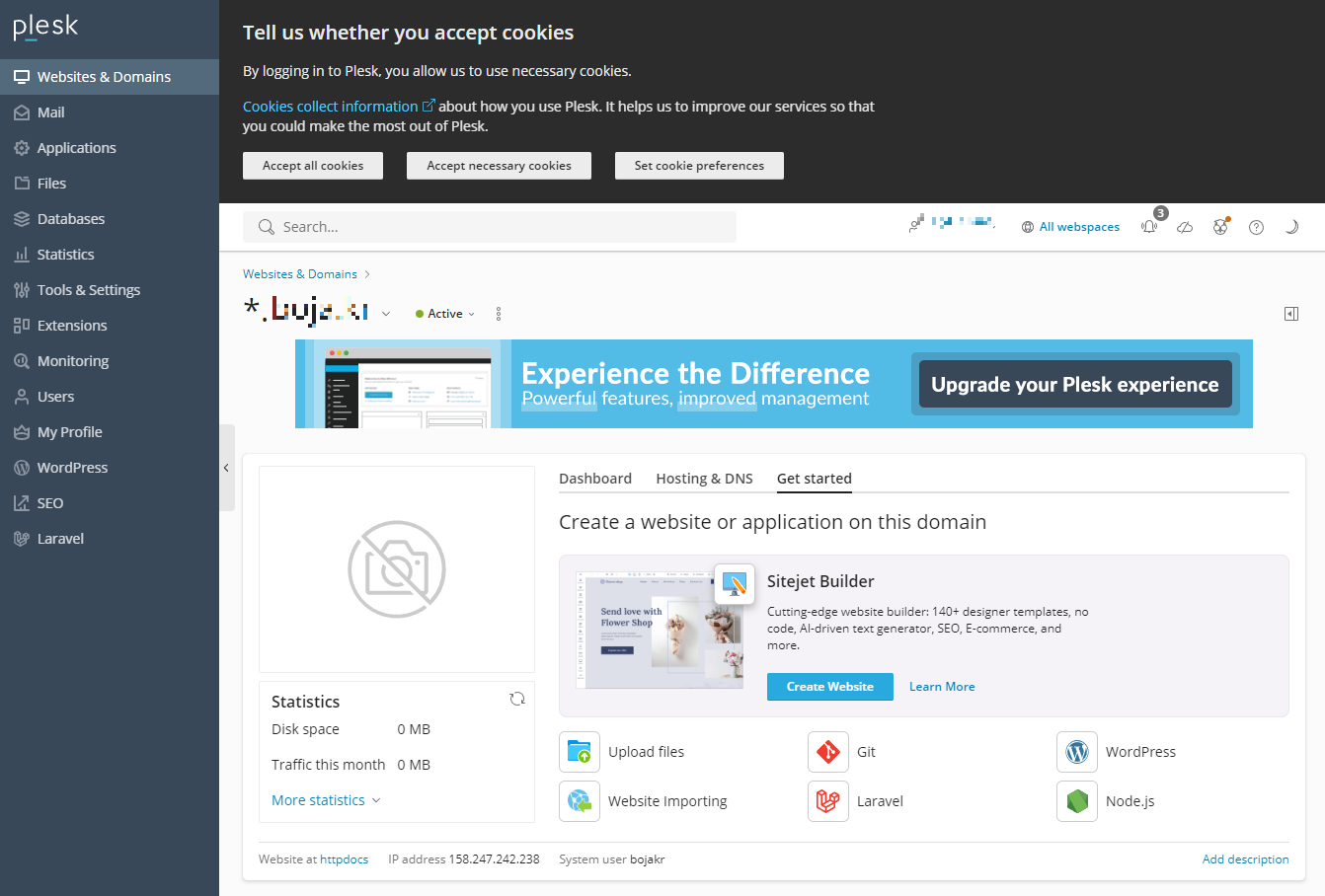Click the Monitoring icon in sidebar
The height and width of the screenshot is (896, 1325).
(22, 361)
